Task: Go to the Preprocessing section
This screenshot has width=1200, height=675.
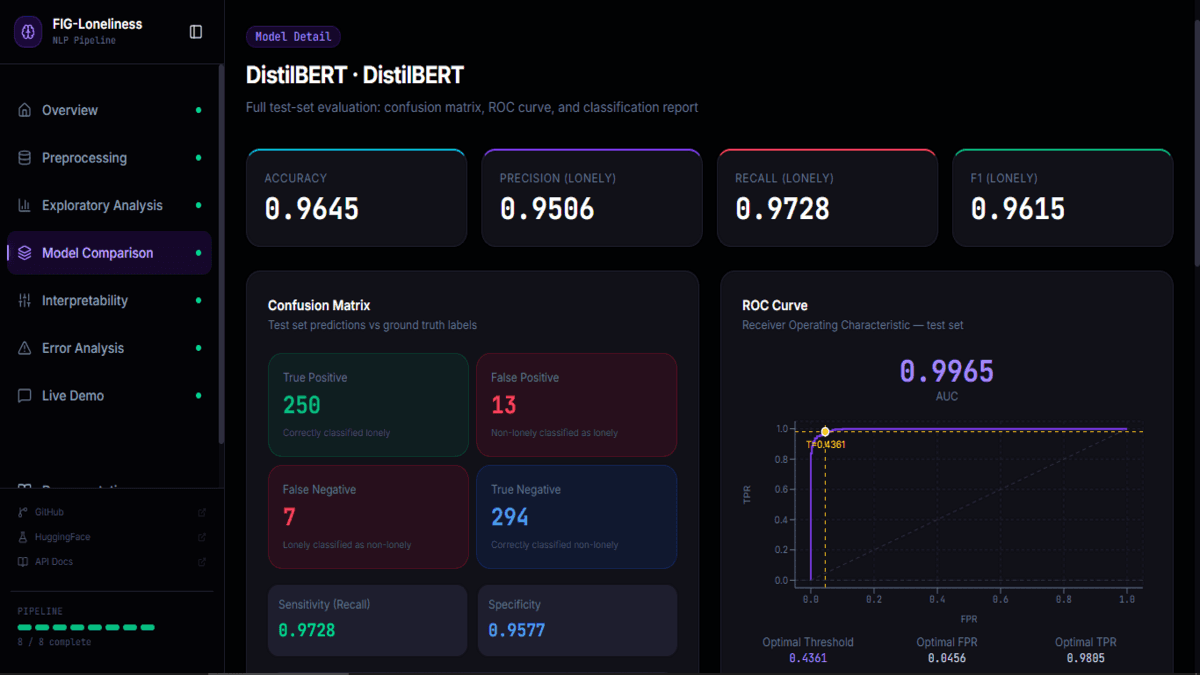Action: point(109,158)
